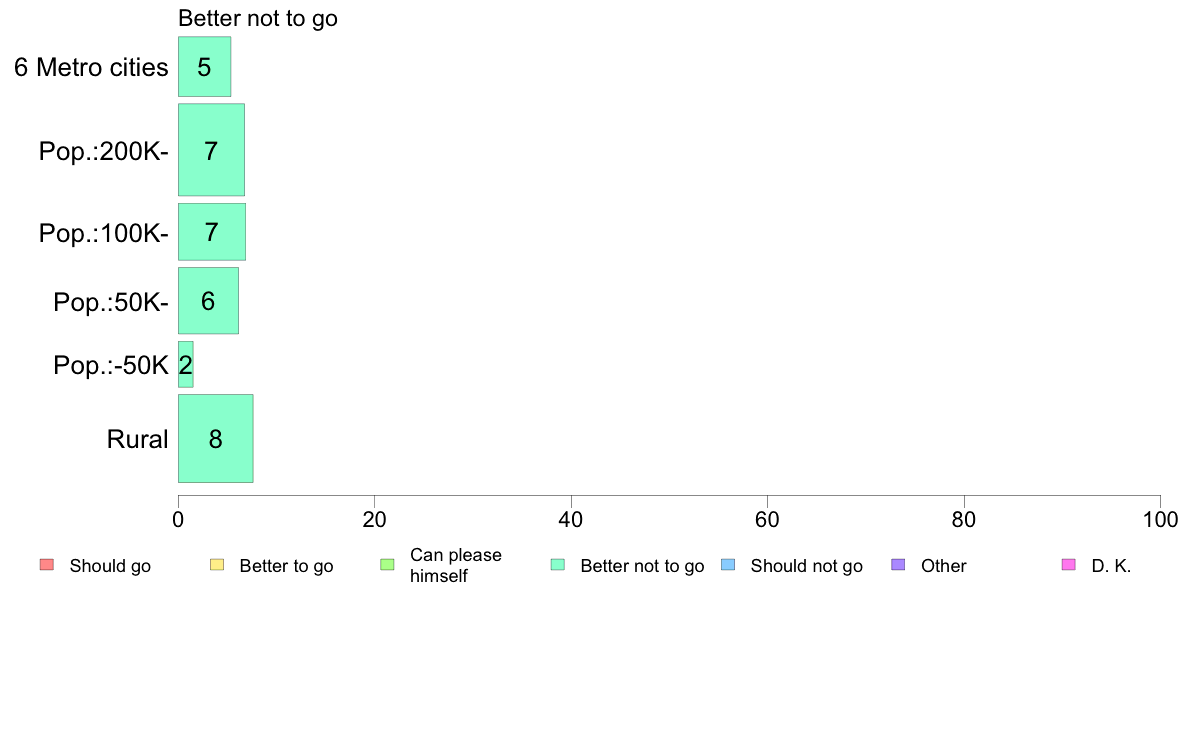This screenshot has height=736, width=1188.
Task: Select the Pop.:100K- bar
Action: [x=211, y=232]
